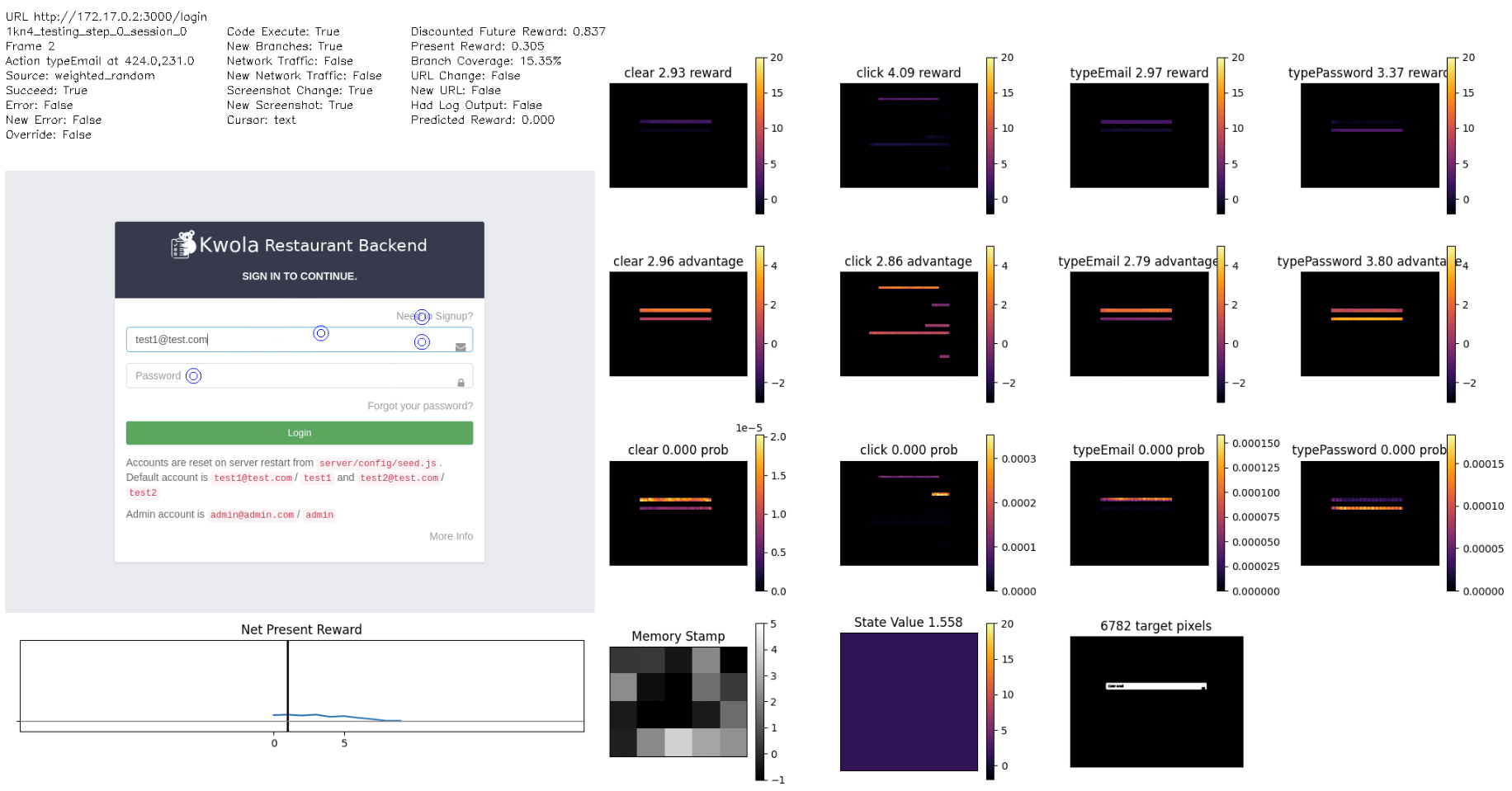
Task: Open the 'typeEmail 2.79 advantage' heatmap
Action: [x=1138, y=324]
